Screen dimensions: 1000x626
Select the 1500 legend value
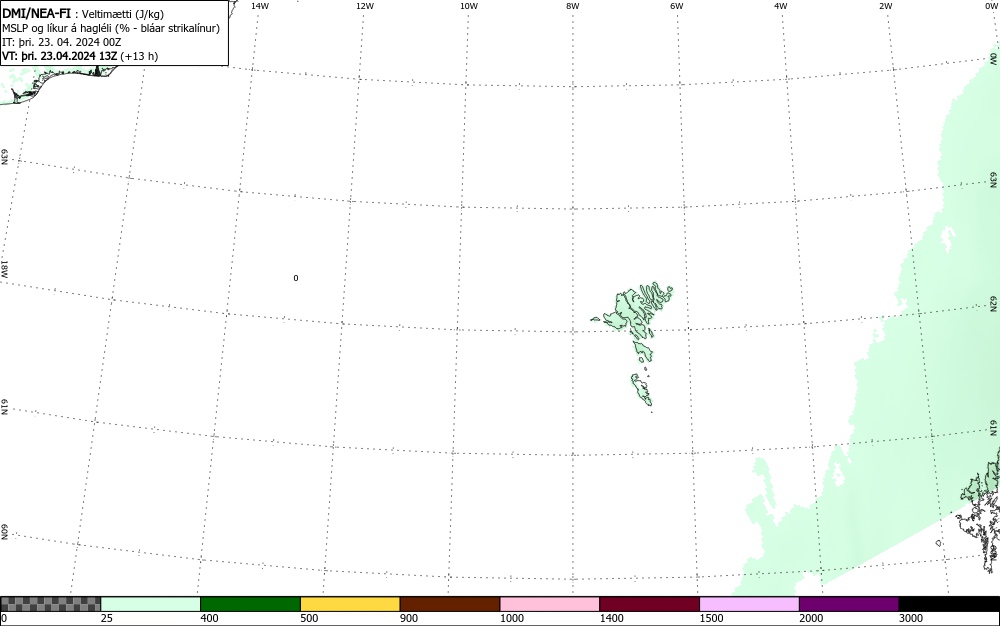coord(711,618)
